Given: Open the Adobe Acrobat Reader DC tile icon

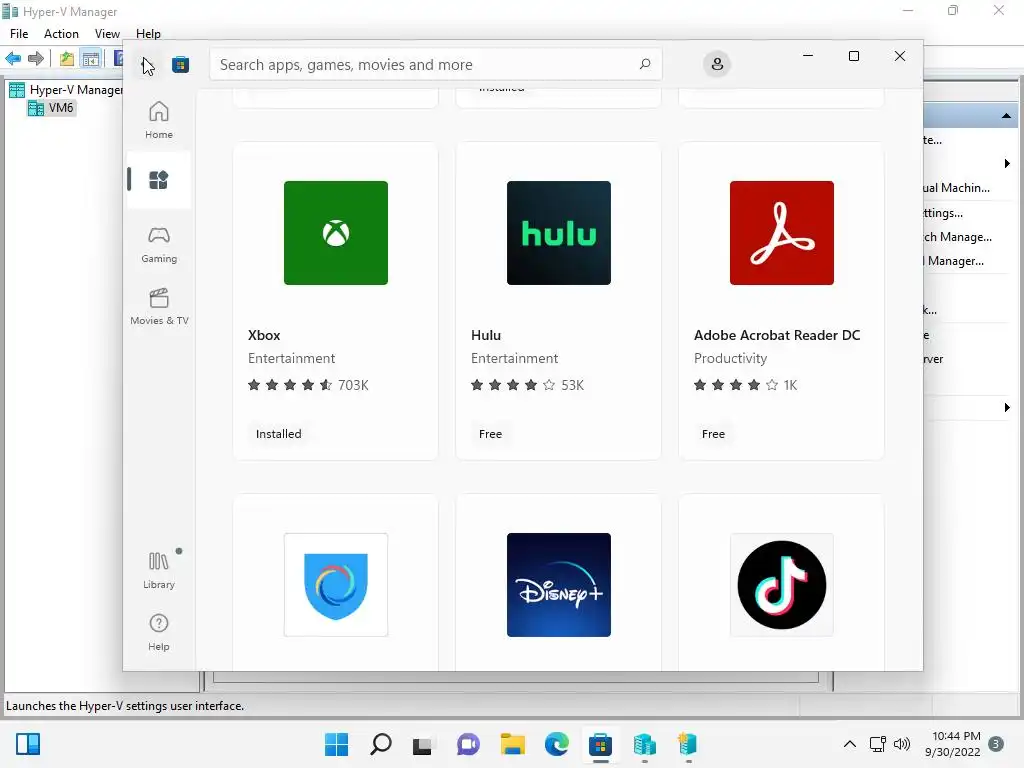Looking at the screenshot, I should 782,232.
